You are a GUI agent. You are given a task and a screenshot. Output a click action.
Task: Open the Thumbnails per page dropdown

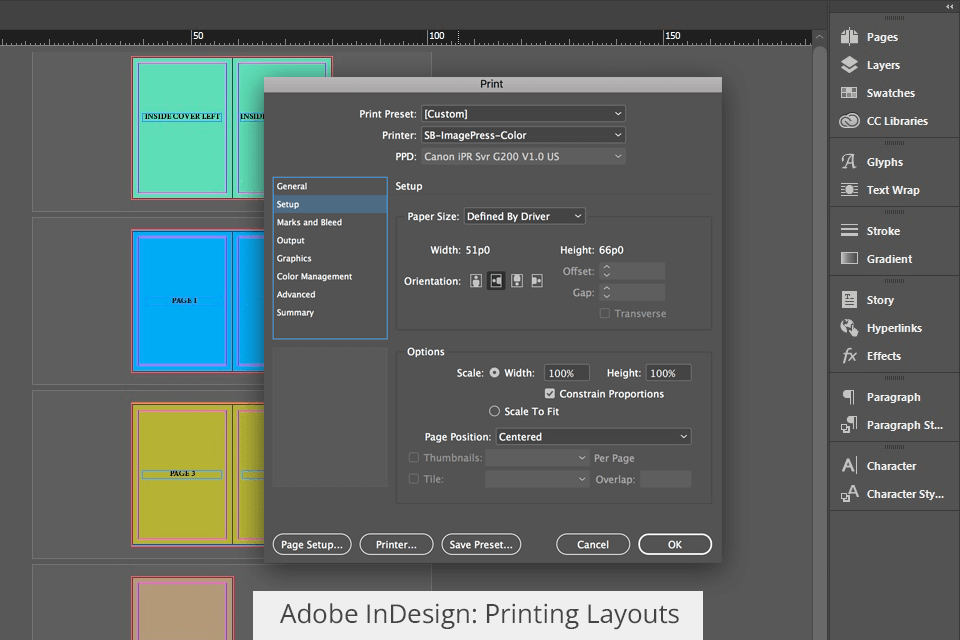(x=538, y=457)
